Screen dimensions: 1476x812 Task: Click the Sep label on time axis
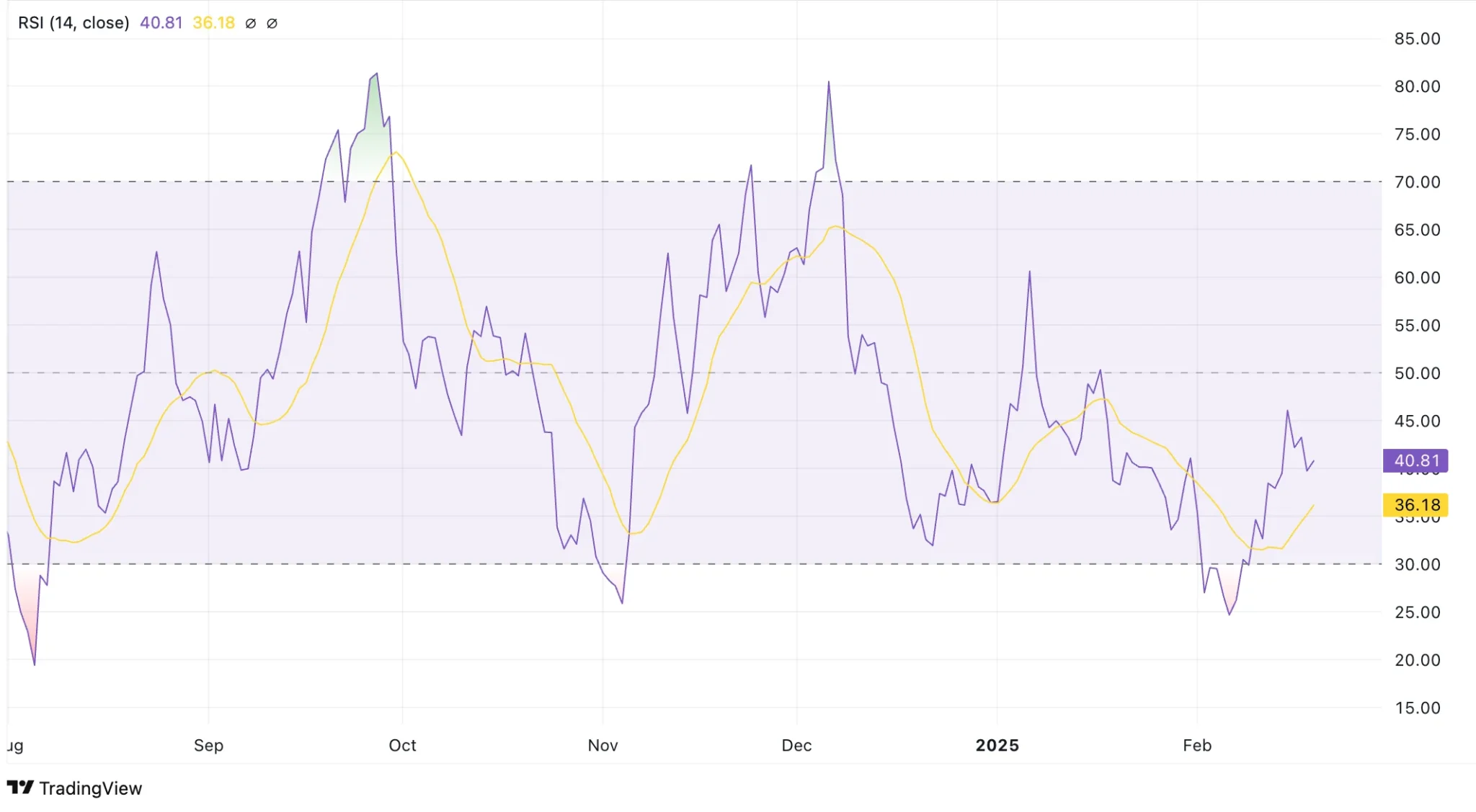coord(209,746)
